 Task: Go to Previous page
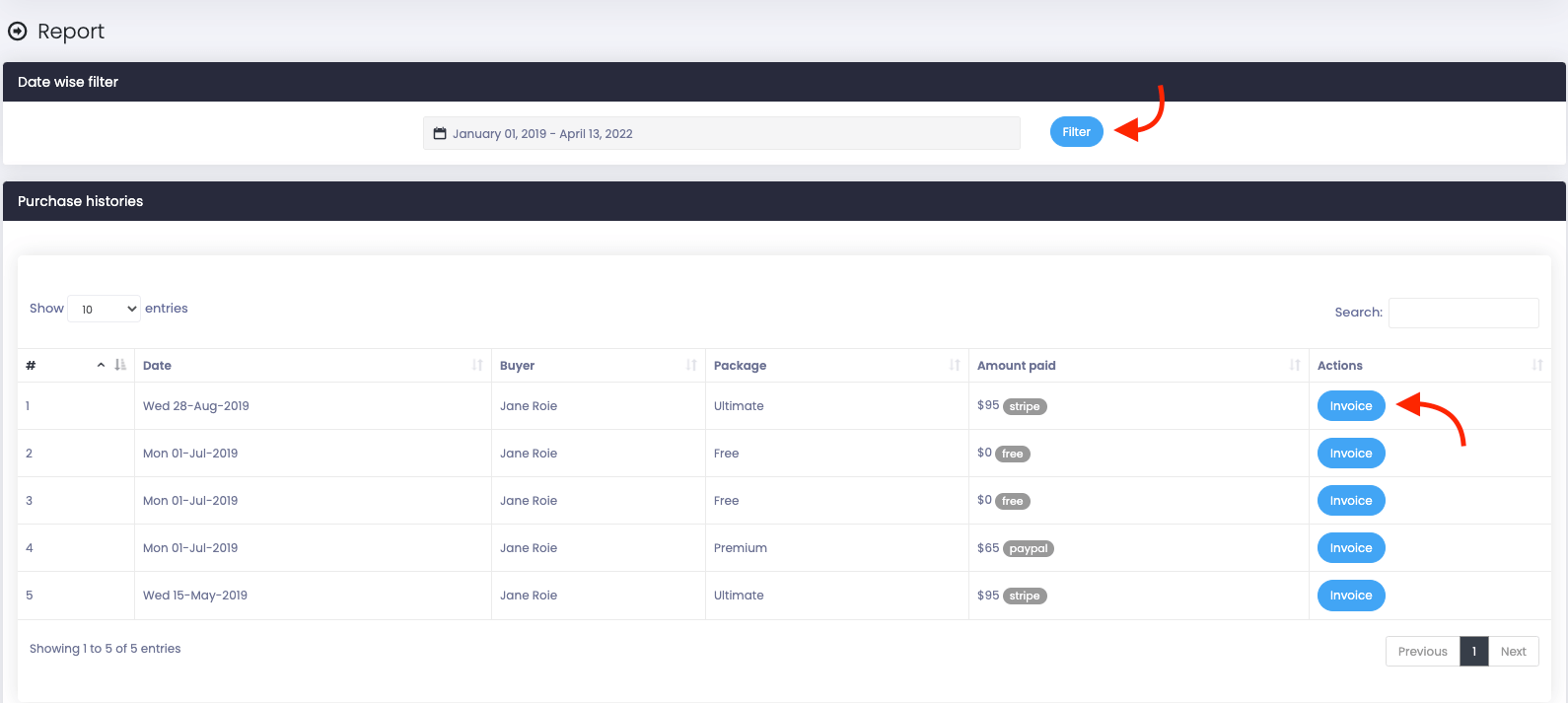point(1422,652)
